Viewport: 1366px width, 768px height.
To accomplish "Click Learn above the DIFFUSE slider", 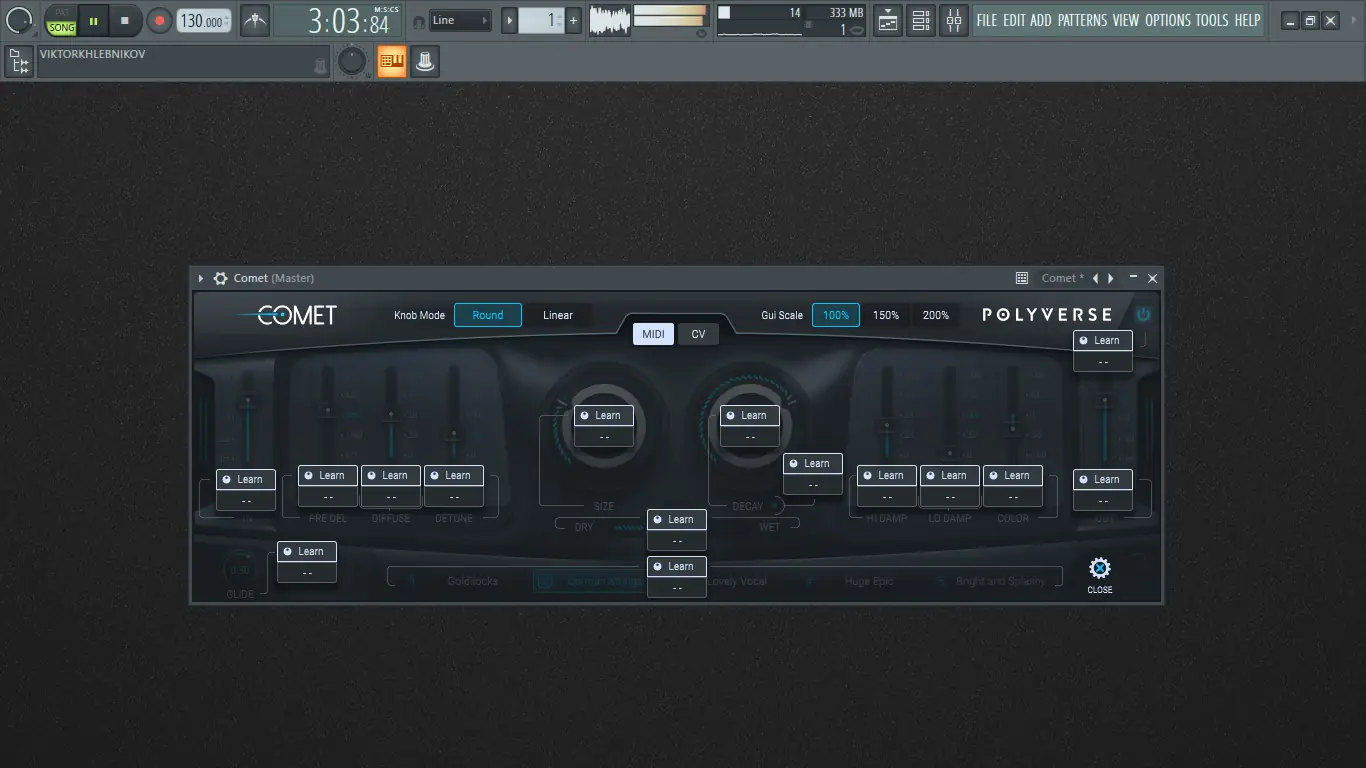I will coord(391,475).
